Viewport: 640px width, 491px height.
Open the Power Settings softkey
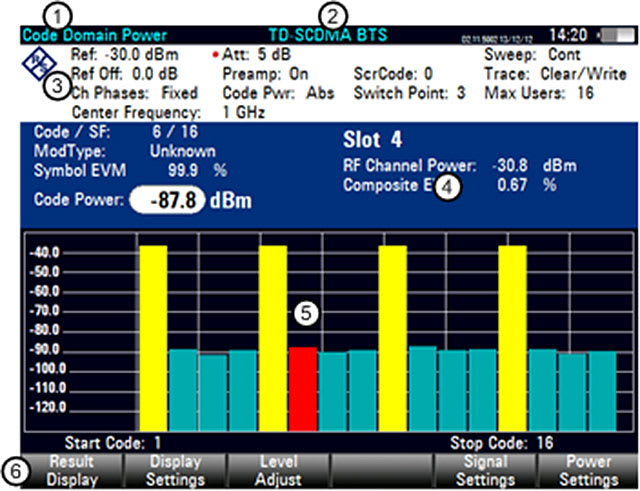588,471
